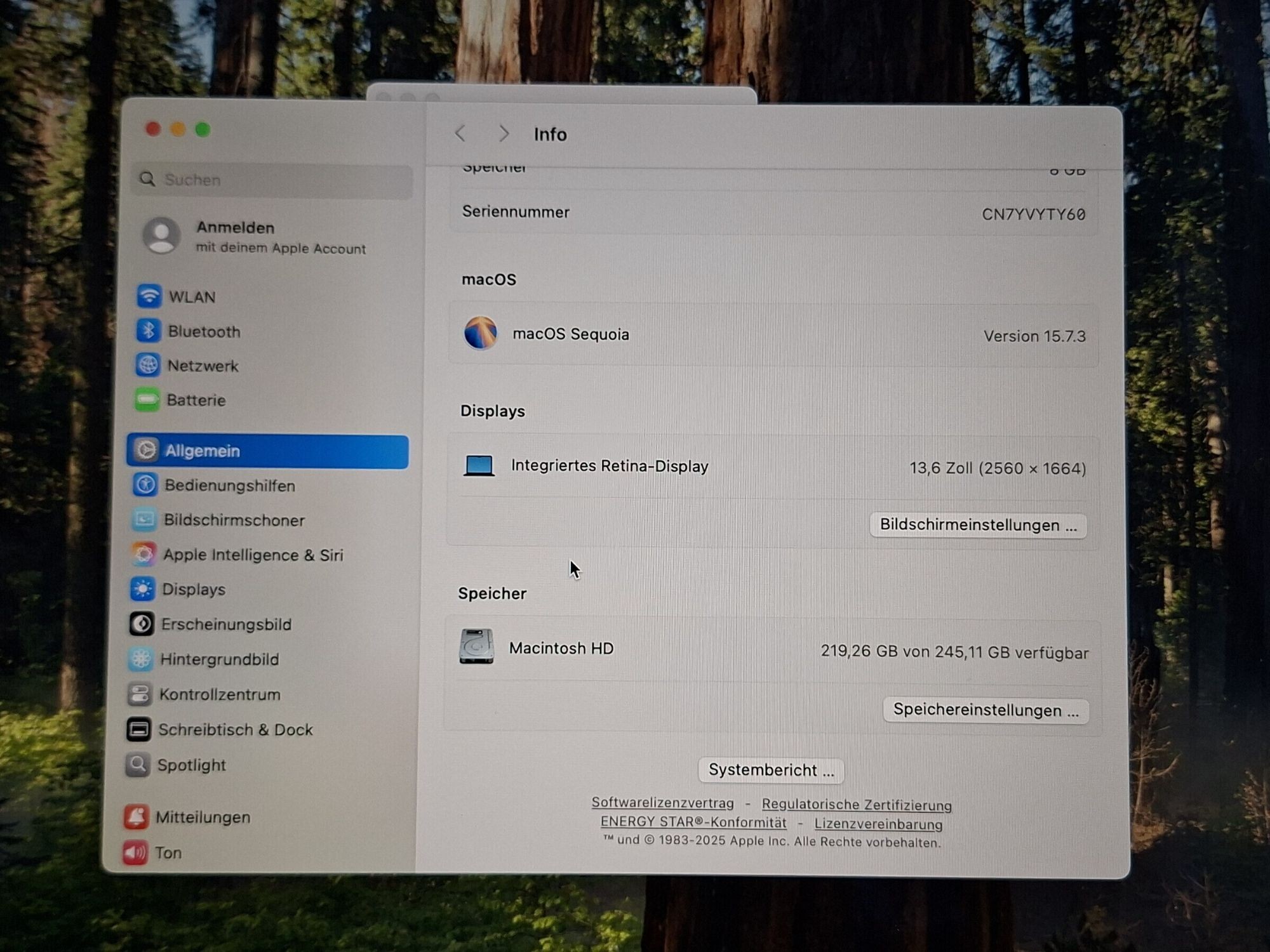Open Speichereinstellungen button
The width and height of the screenshot is (1270, 952).
click(985, 710)
